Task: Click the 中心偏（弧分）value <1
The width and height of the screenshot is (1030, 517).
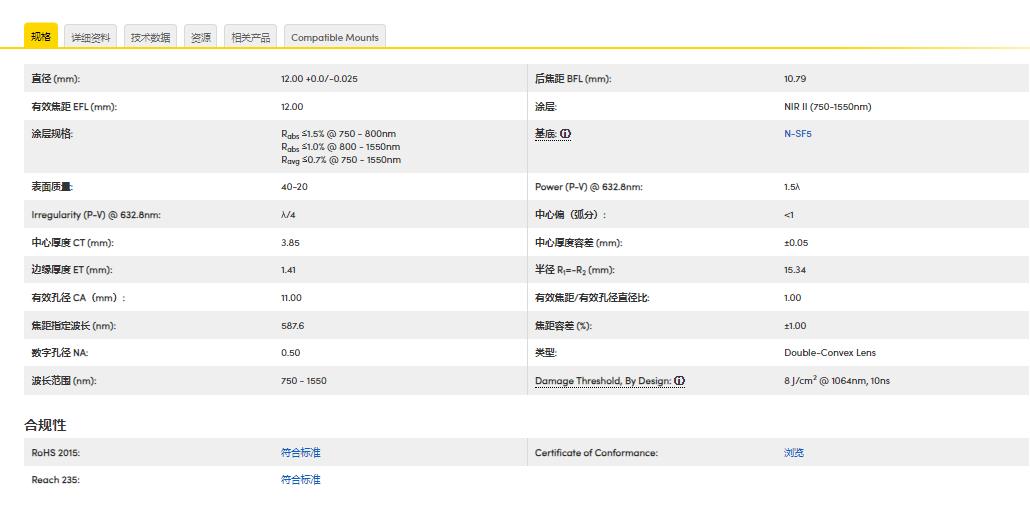Action: [789, 215]
